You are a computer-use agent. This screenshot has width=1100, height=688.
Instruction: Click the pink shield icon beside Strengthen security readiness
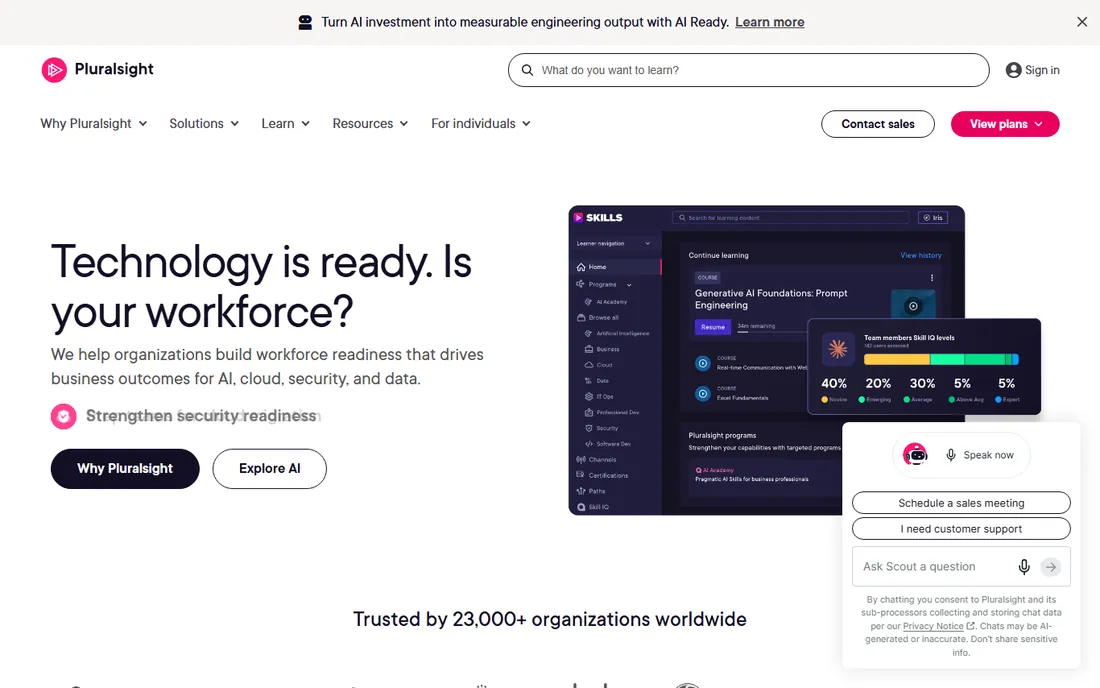coord(63,417)
